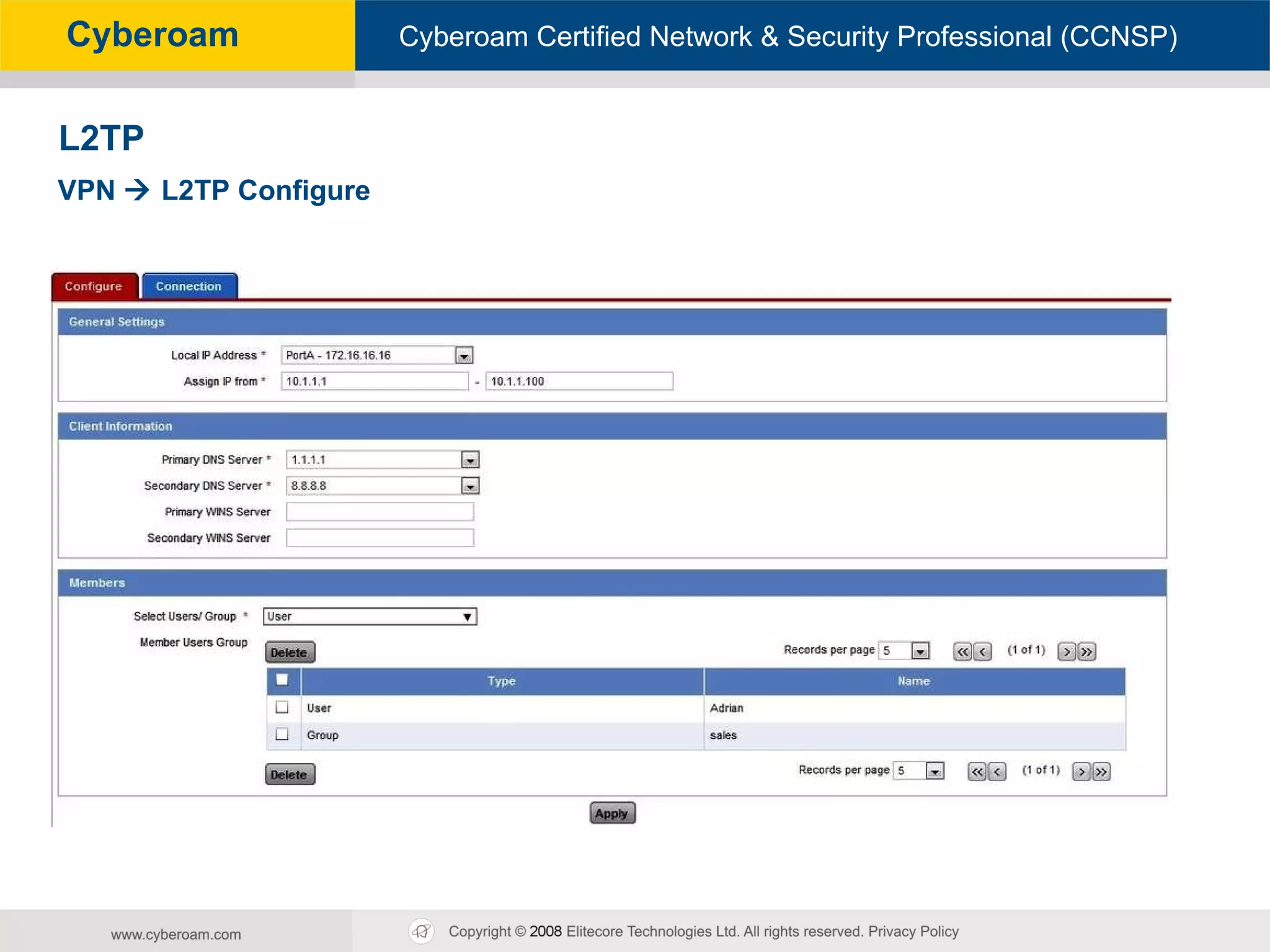Go to next page in bottom pager
Viewport: 1270px width, 952px height.
coord(1081,772)
